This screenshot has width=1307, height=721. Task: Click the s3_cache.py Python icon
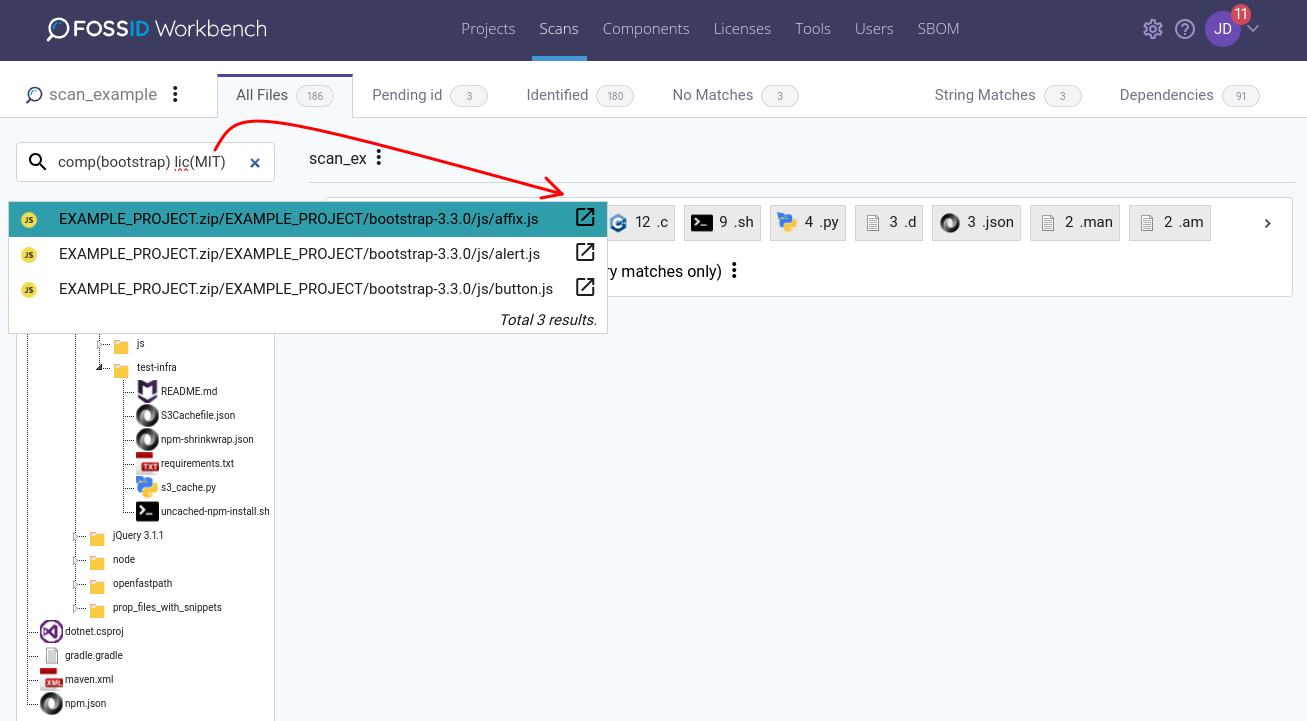[147, 488]
